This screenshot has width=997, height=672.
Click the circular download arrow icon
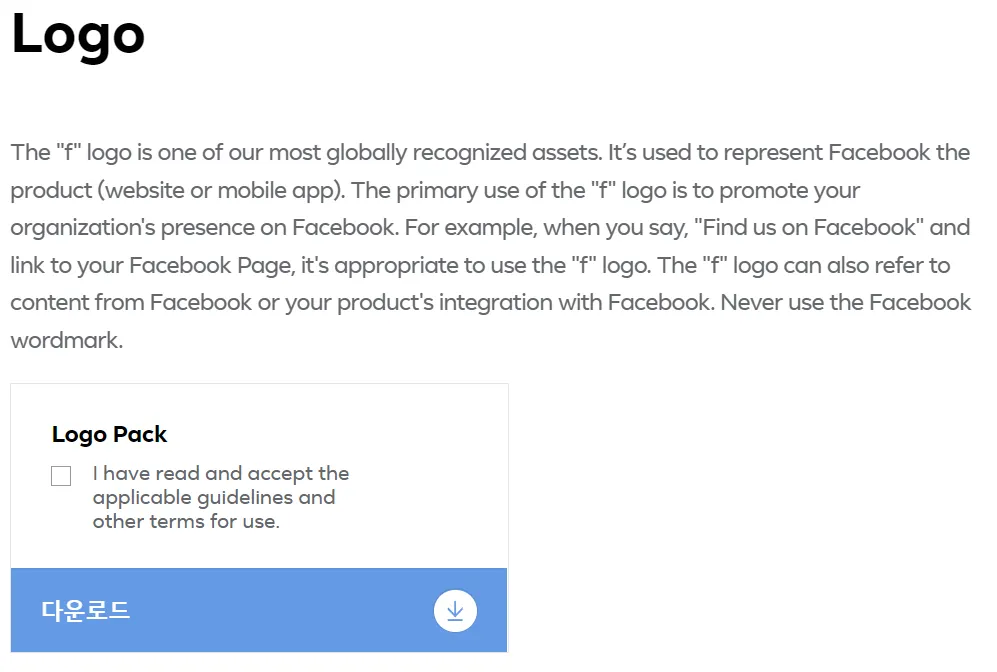coord(455,611)
